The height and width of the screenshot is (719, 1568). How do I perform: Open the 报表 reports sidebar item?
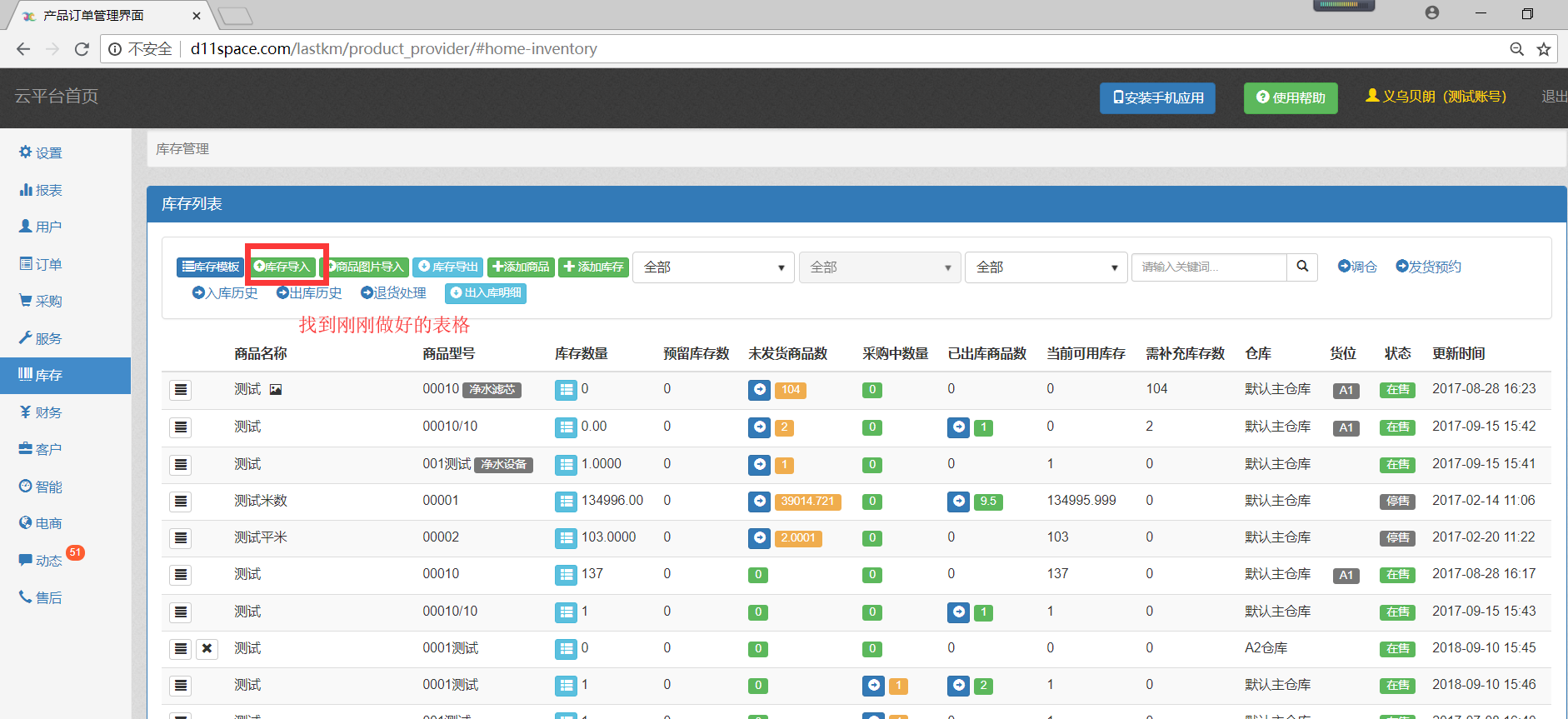pyautogui.click(x=41, y=190)
